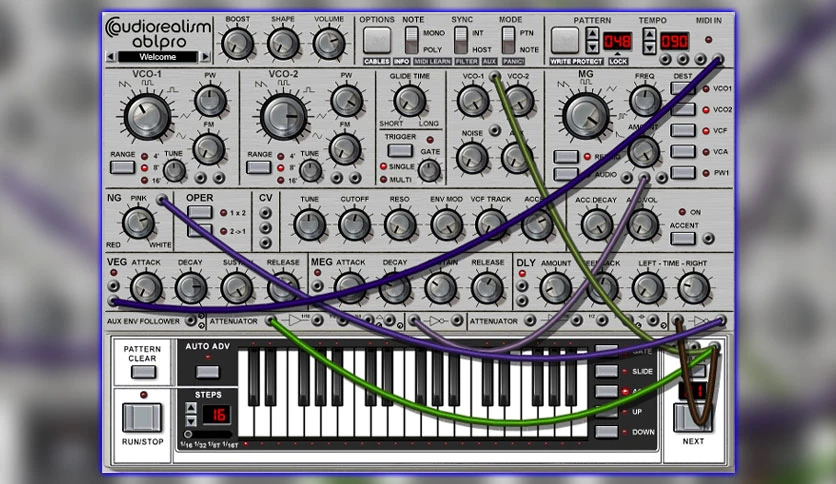The width and height of the screenshot is (836, 484).
Task: Toggle the SYNC int/host switch
Action: pos(461,41)
